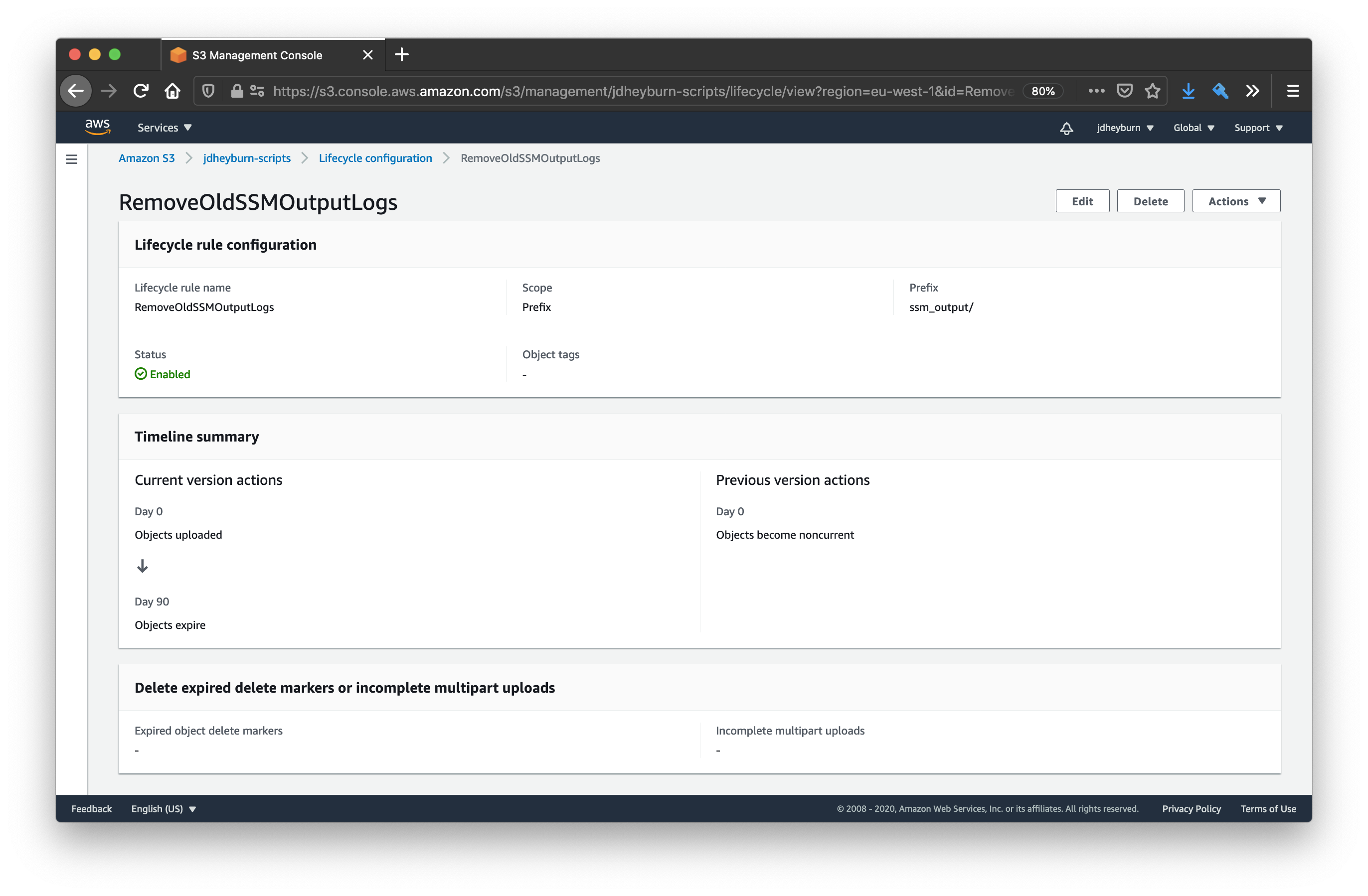
Task: Open a new browser tab with the plus icon
Action: pyautogui.click(x=402, y=55)
